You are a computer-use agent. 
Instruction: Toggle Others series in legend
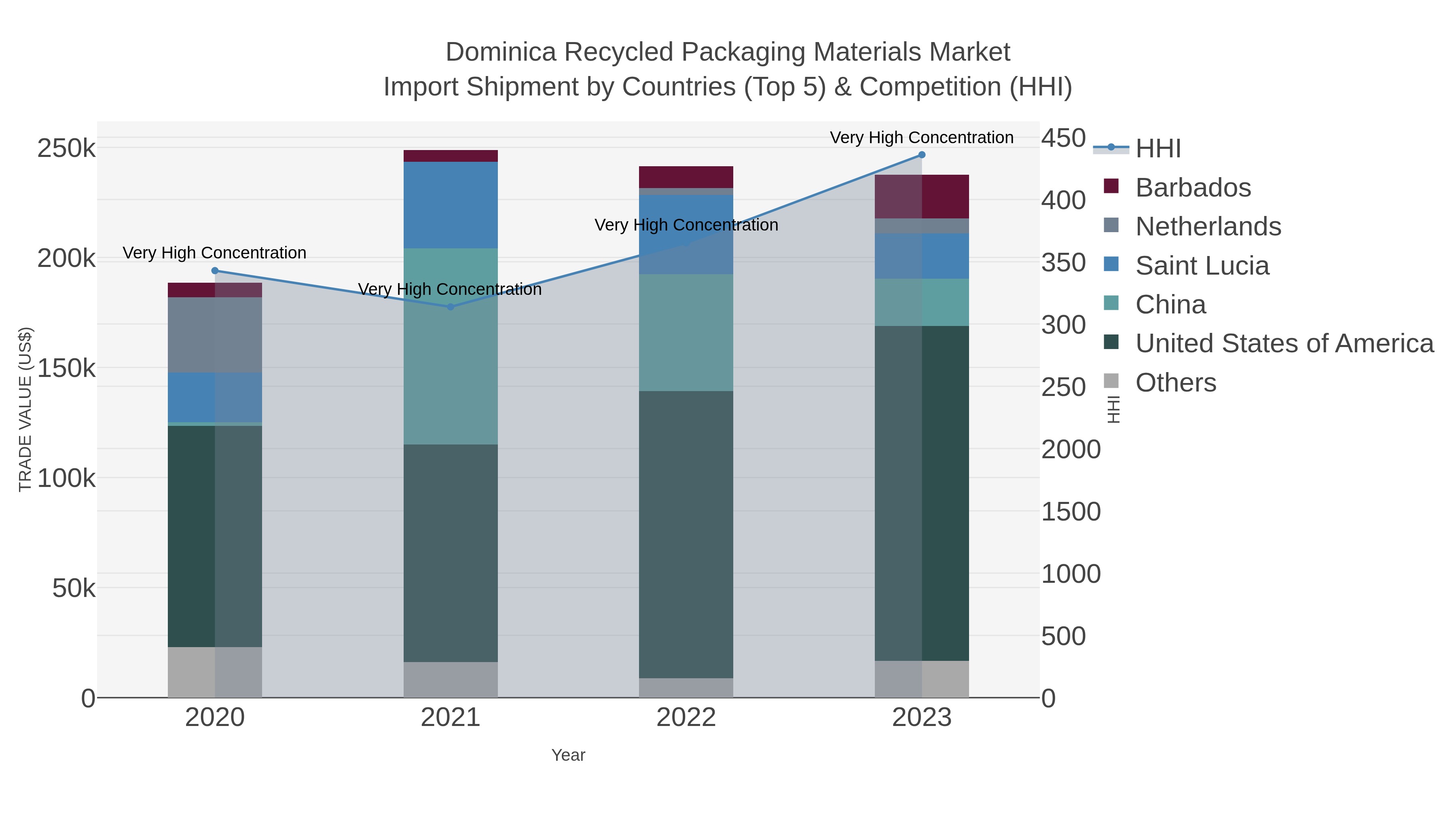pyautogui.click(x=1160, y=382)
